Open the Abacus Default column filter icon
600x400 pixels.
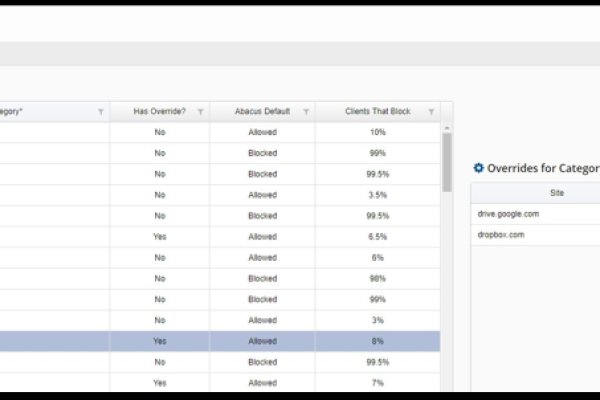pos(306,112)
